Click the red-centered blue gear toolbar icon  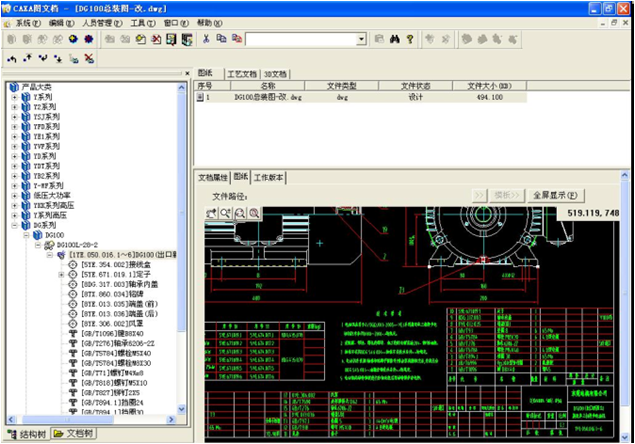(x=88, y=39)
